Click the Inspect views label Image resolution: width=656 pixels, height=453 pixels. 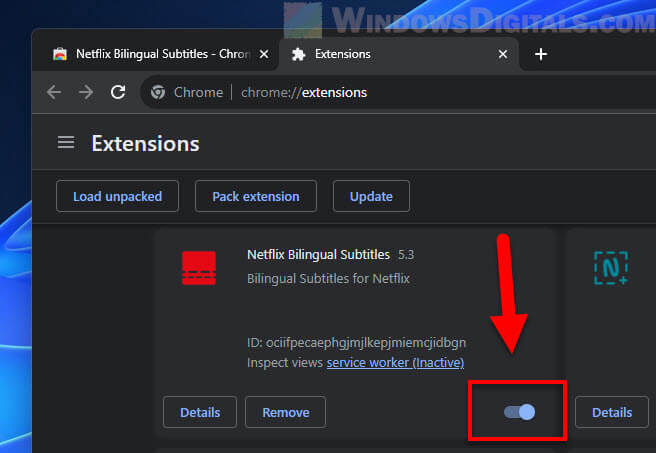click(284, 362)
